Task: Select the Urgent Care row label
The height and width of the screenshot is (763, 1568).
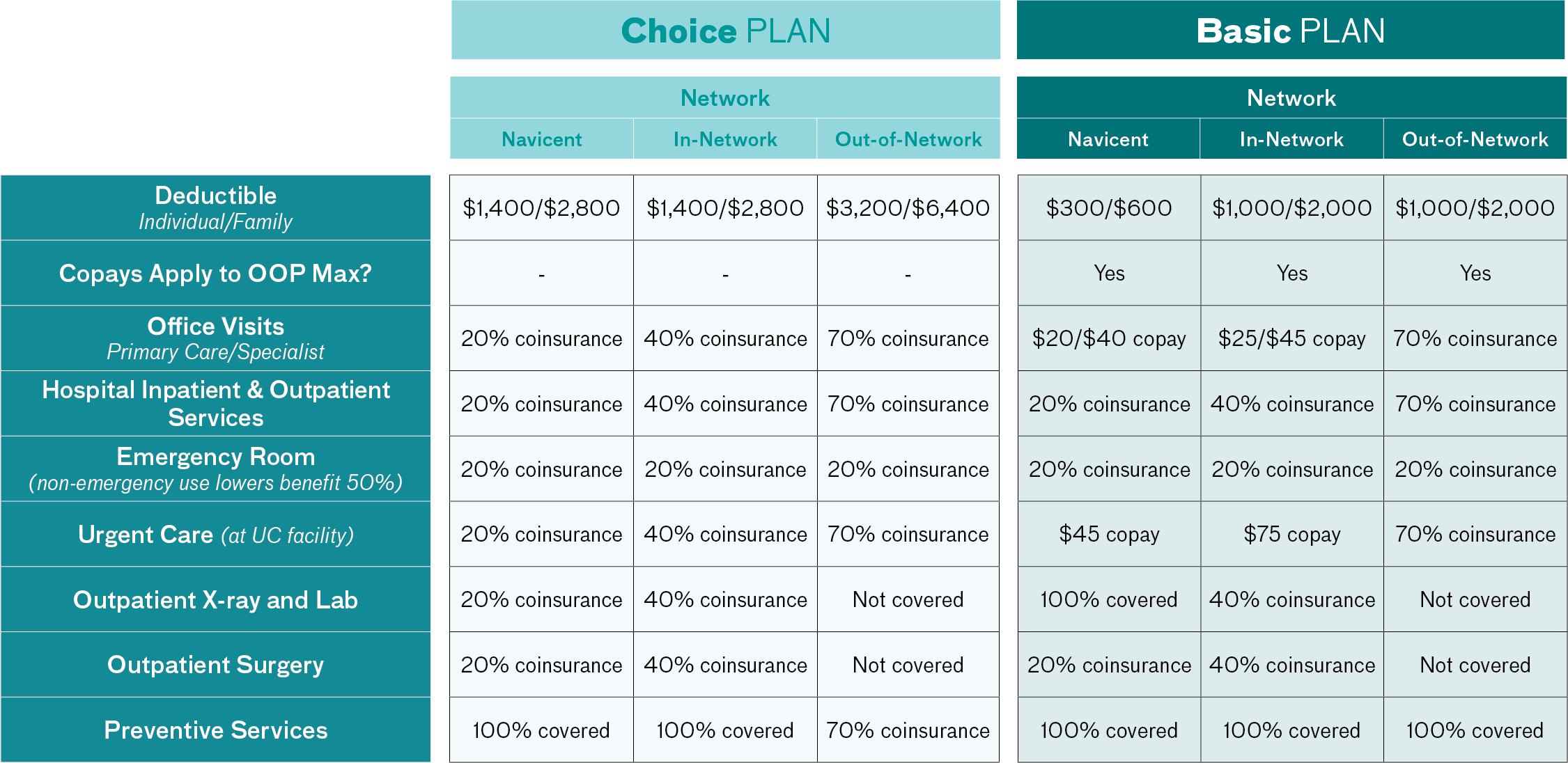Action: point(216,534)
